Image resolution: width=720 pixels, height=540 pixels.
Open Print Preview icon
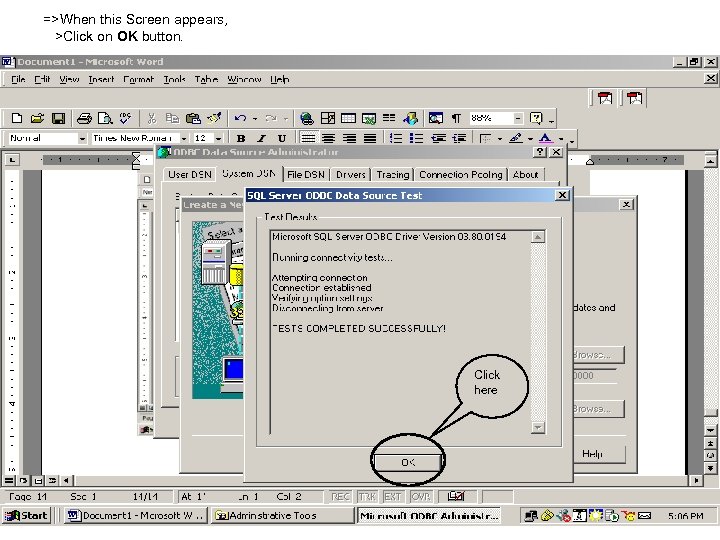(105, 118)
